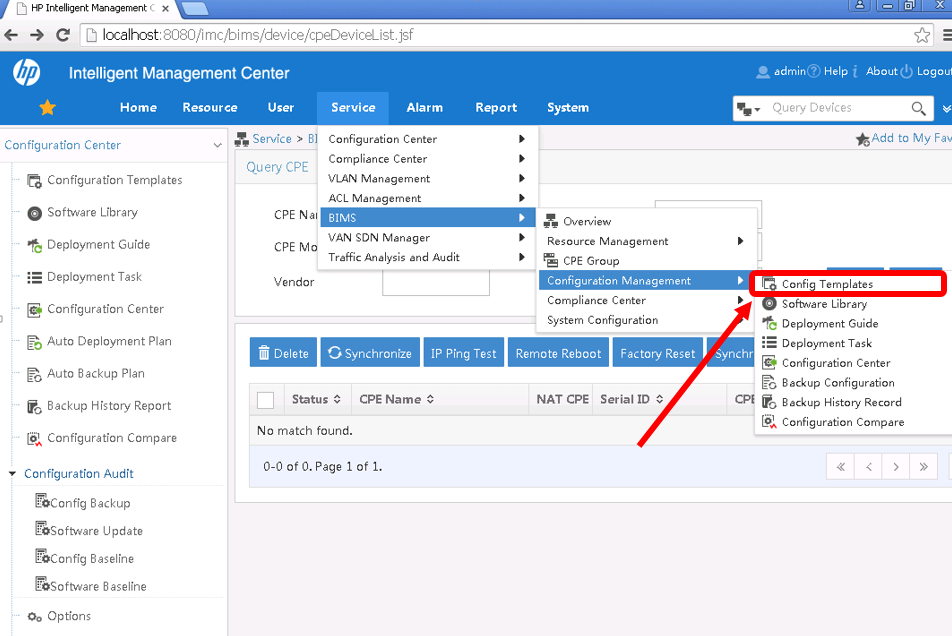
Task: Expand the header double-chevron
Action: tap(946, 109)
